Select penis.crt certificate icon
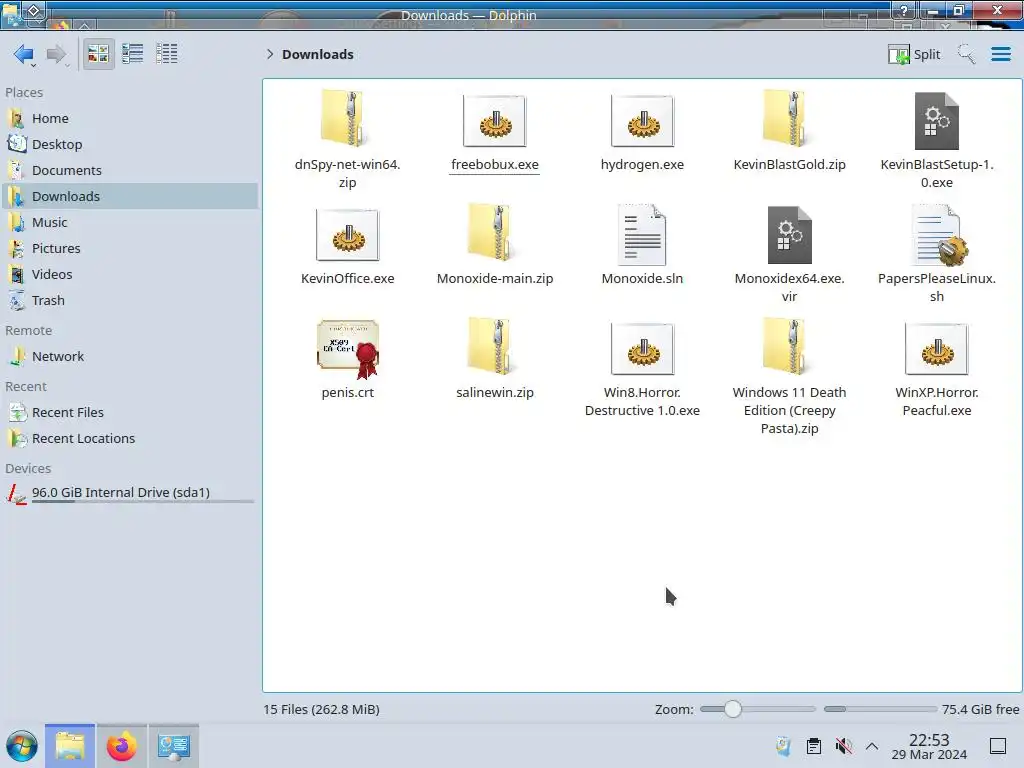This screenshot has height=768, width=1024. (347, 349)
